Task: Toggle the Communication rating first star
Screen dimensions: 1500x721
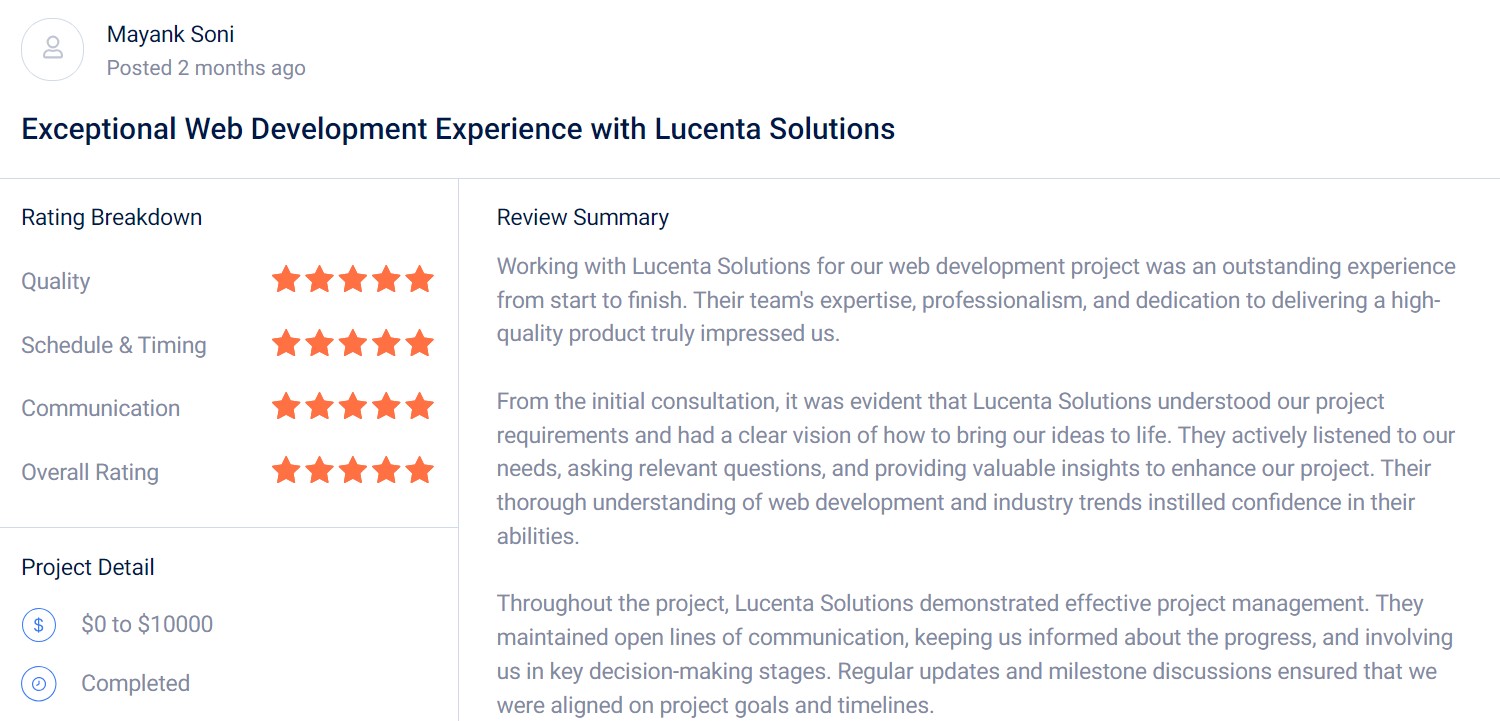Action: pyautogui.click(x=286, y=407)
